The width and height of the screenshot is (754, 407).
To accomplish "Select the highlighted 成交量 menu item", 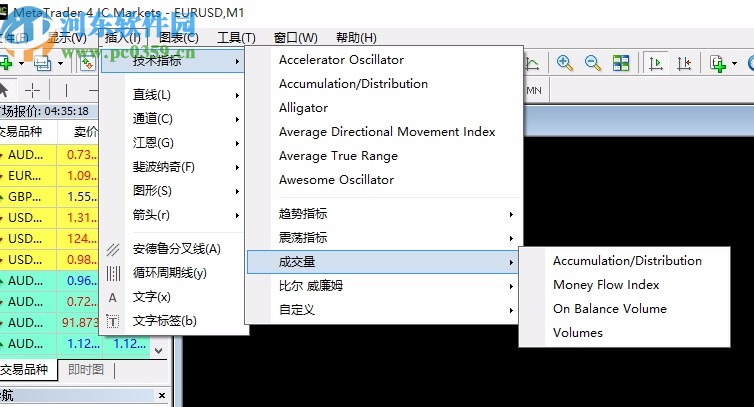I will 383,262.
